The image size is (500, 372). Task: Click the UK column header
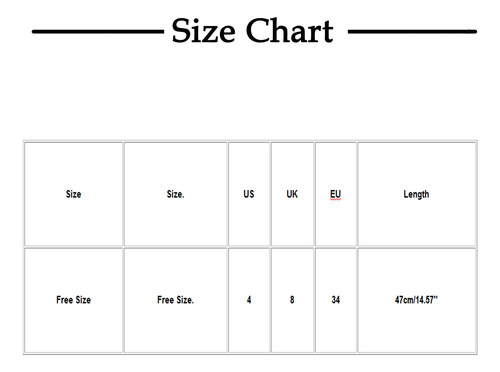pos(292,194)
